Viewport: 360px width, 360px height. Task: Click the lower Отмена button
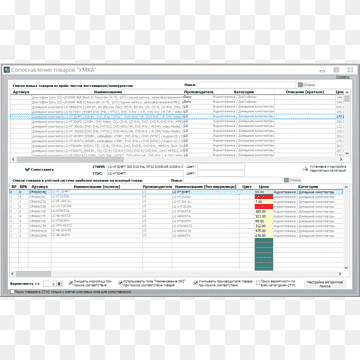(x=293, y=180)
